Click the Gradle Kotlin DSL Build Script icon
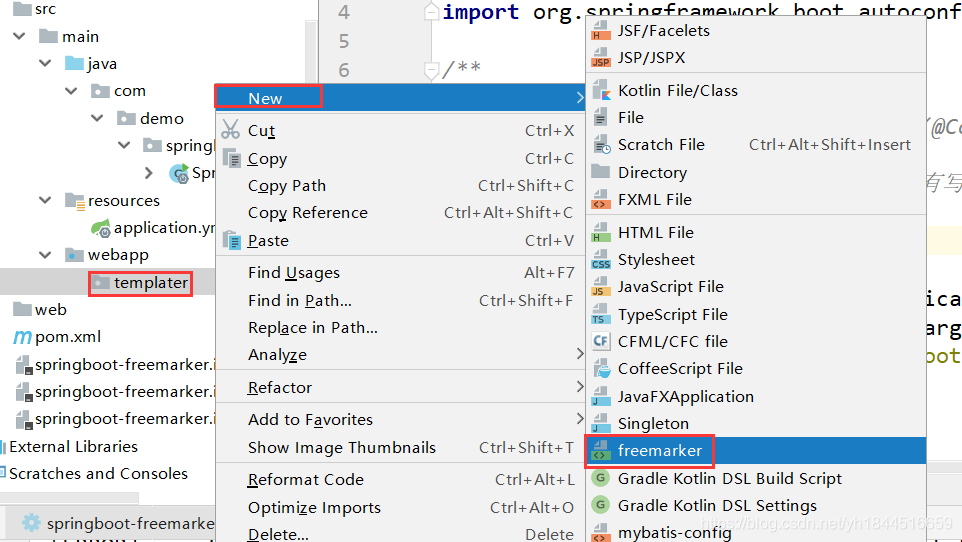This screenshot has height=542, width=962. (x=601, y=478)
